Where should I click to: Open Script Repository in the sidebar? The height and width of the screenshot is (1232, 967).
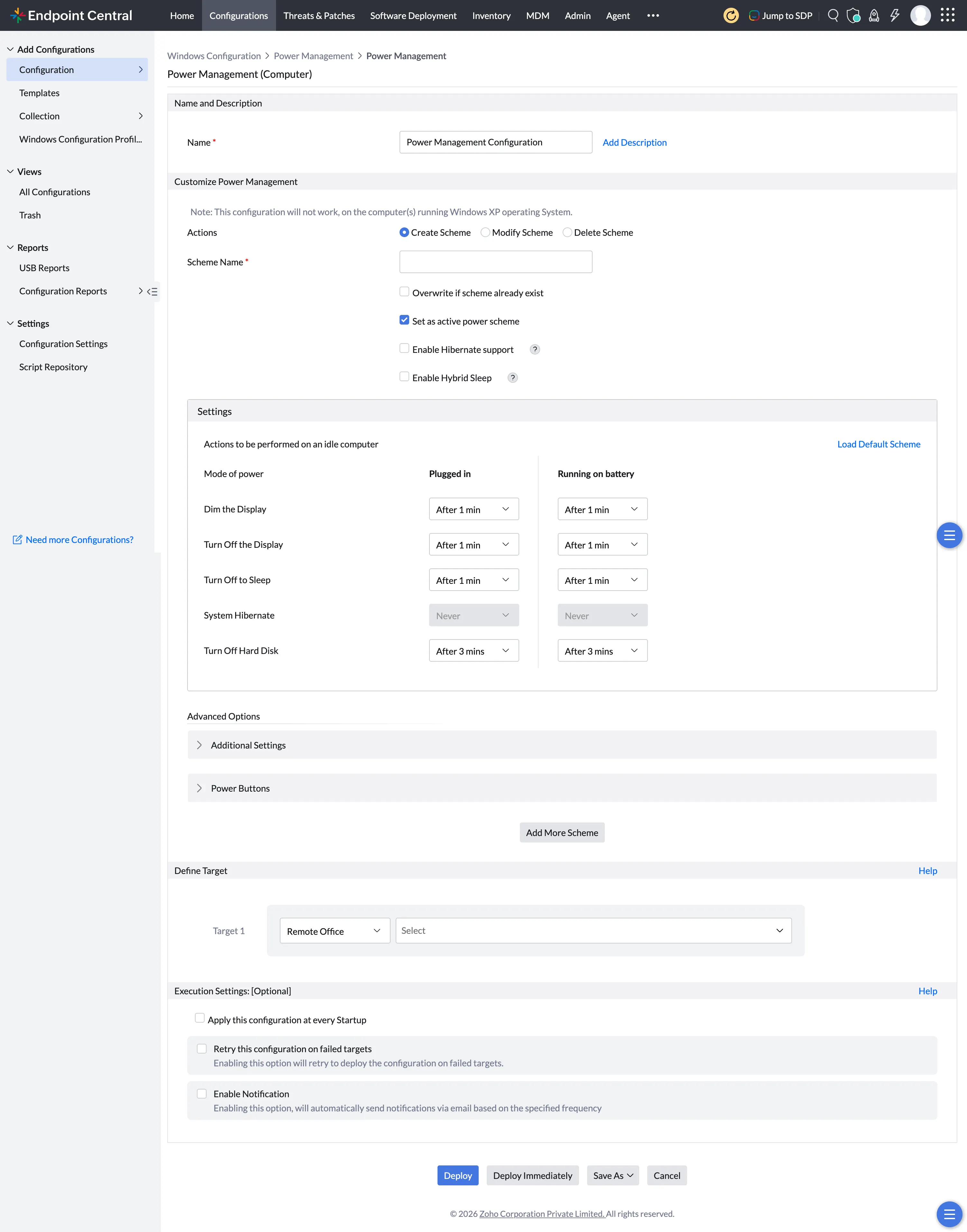click(x=53, y=367)
